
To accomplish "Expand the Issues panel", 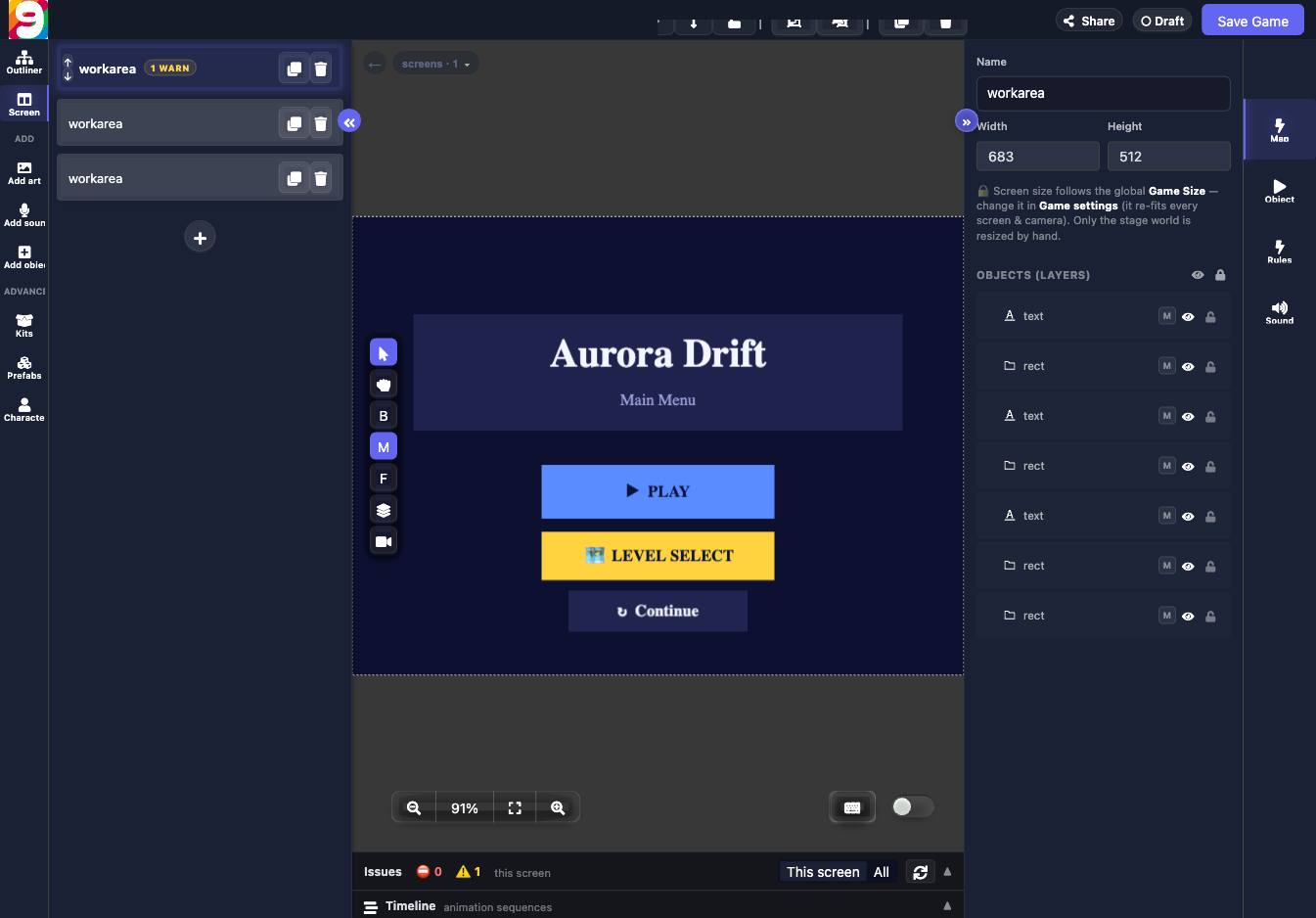I will (x=947, y=871).
